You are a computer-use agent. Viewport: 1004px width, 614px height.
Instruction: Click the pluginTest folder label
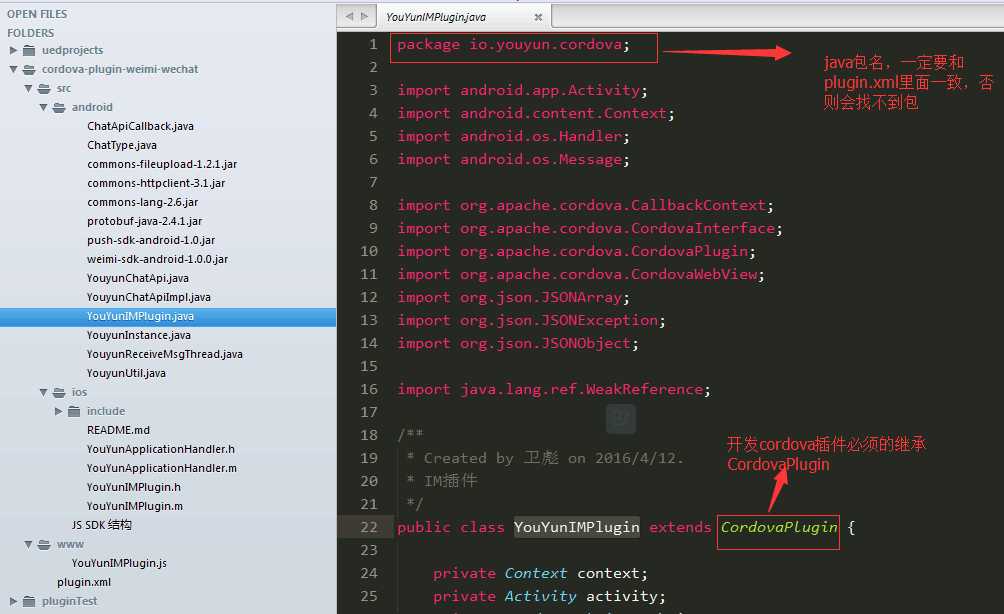click(x=70, y=601)
